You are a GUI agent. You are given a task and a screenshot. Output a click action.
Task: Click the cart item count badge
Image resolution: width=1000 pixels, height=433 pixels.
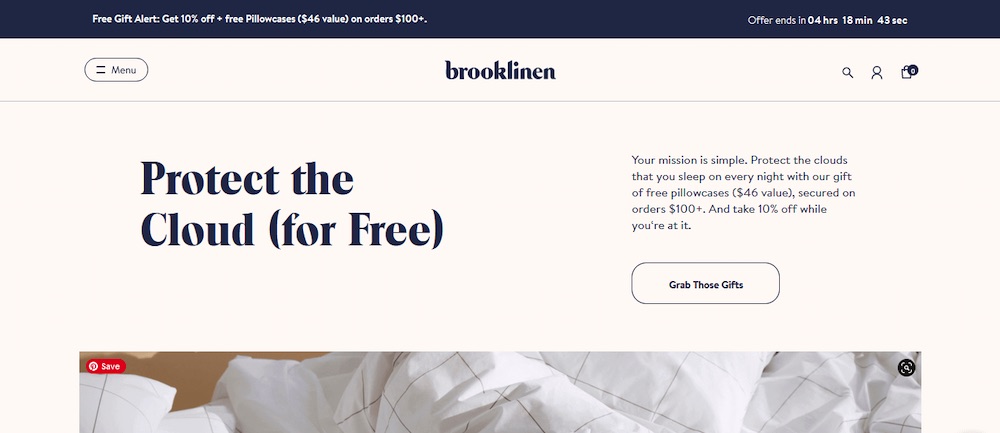913,69
